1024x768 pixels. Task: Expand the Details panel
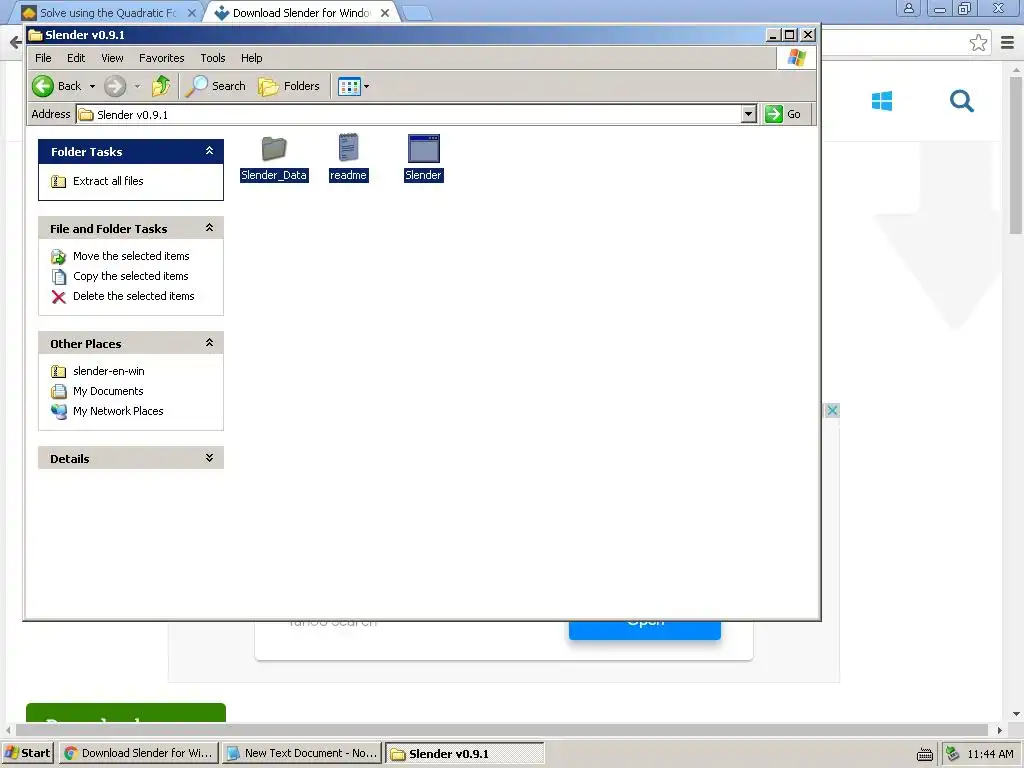tap(210, 458)
